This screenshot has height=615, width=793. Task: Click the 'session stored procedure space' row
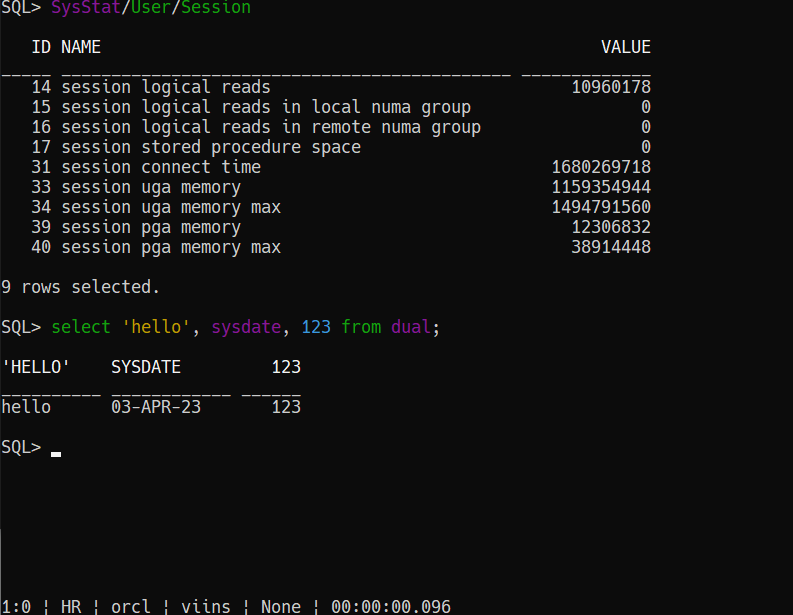[210, 147]
